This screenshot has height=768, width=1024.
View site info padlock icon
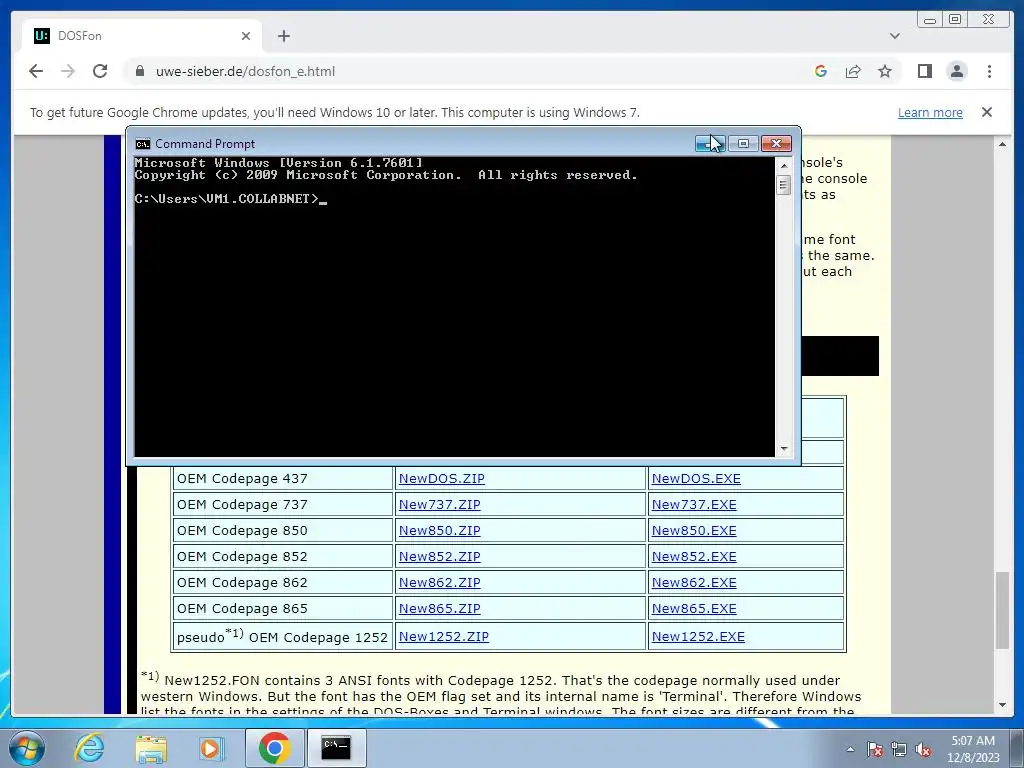pyautogui.click(x=139, y=71)
